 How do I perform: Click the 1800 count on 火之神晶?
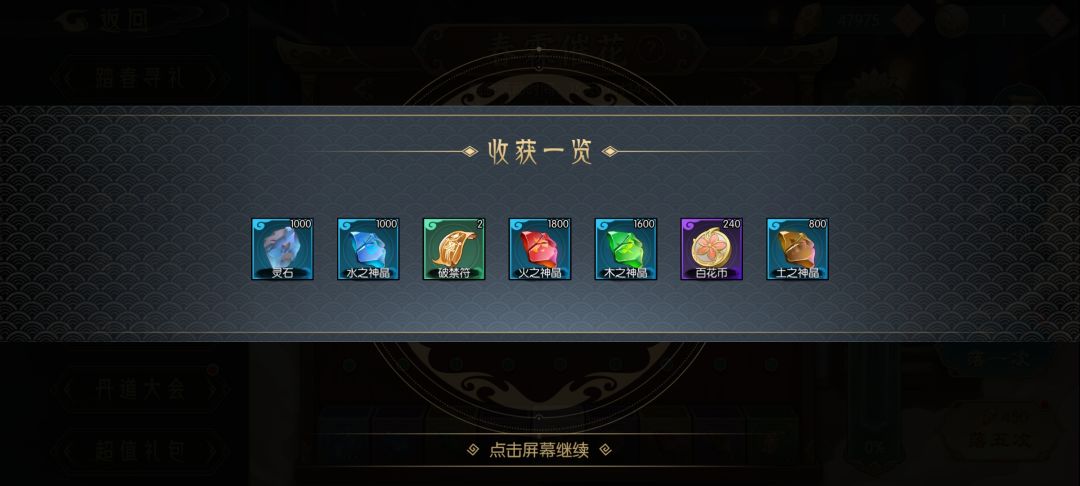coord(558,224)
